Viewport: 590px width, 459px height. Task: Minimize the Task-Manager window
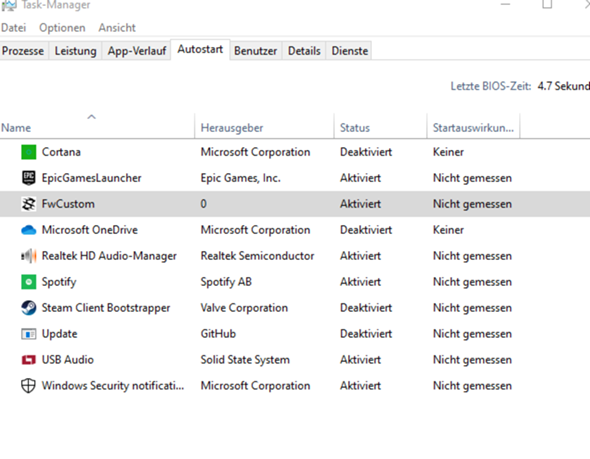[505, 5]
